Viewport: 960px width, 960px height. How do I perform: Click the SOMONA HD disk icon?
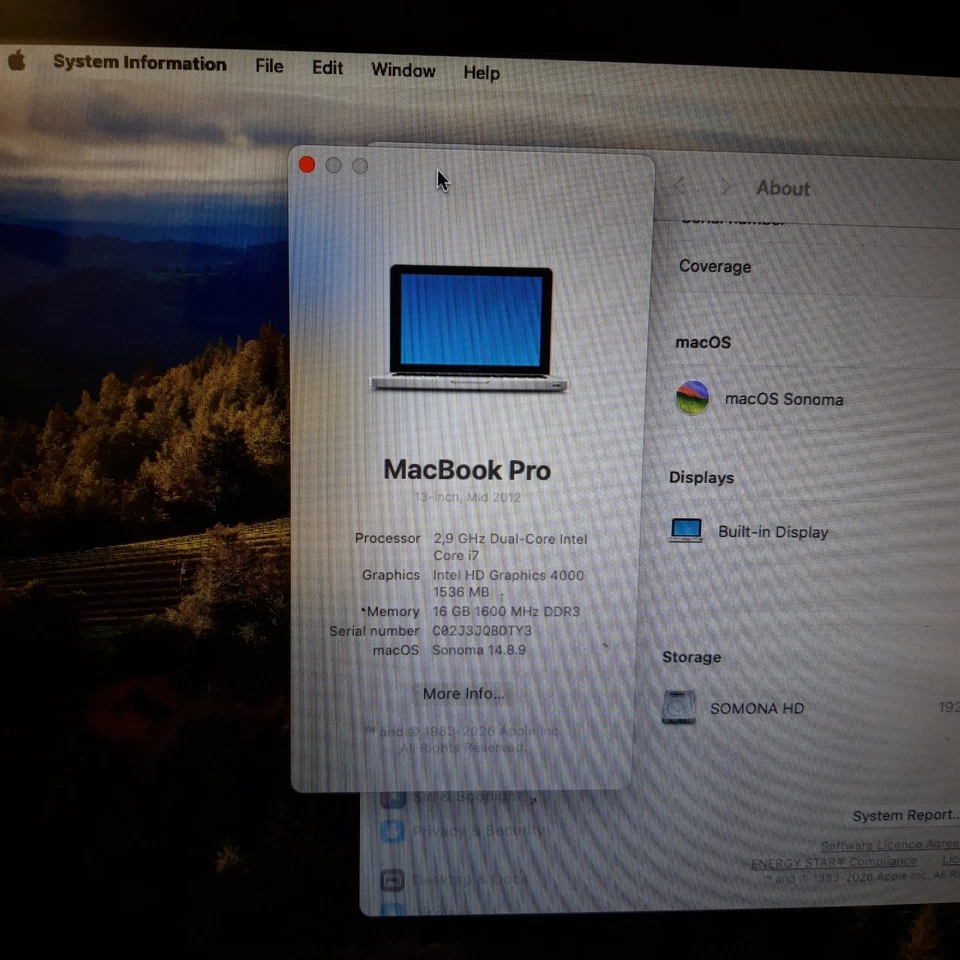679,707
